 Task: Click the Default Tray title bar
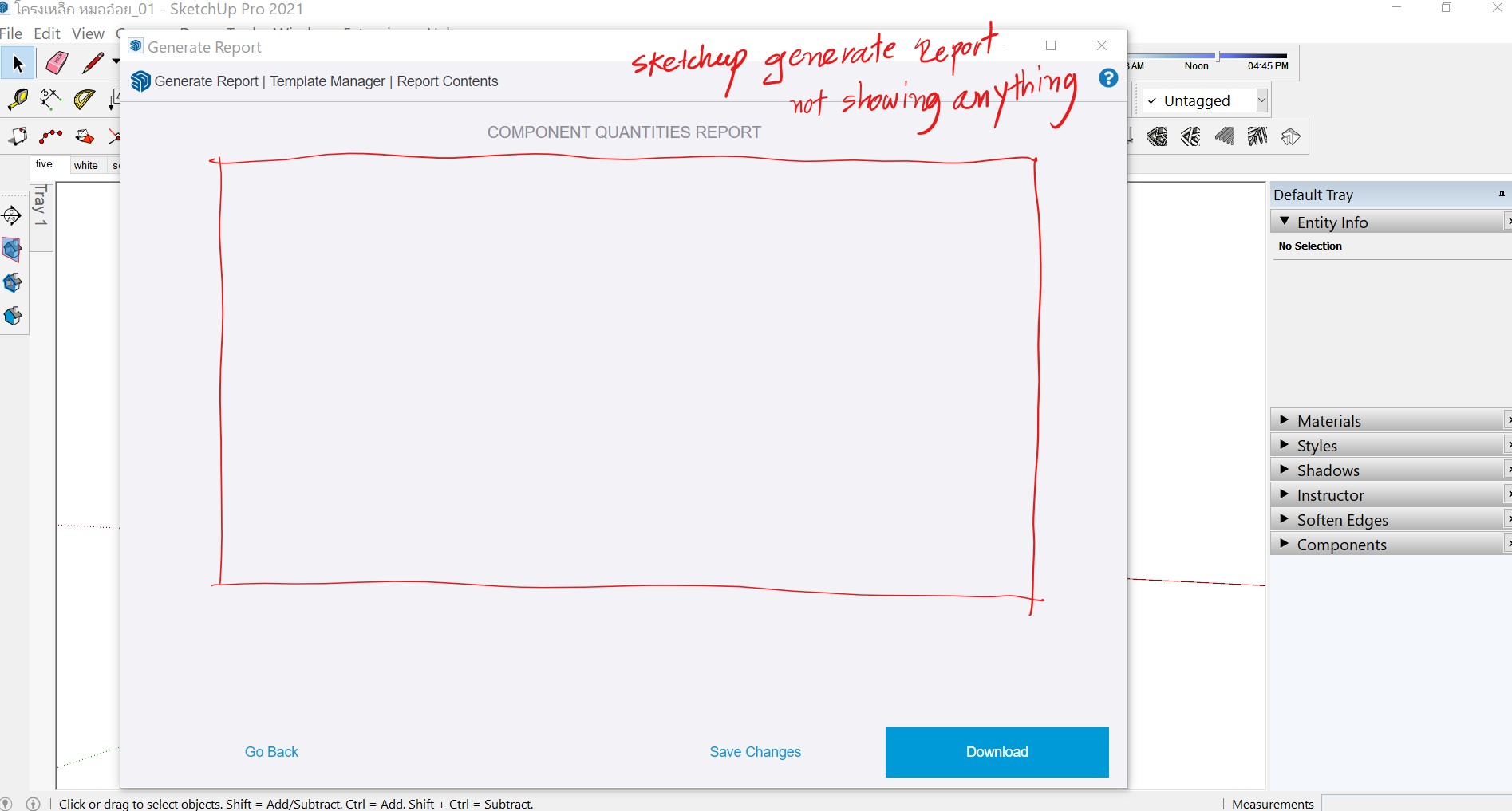[x=1390, y=195]
